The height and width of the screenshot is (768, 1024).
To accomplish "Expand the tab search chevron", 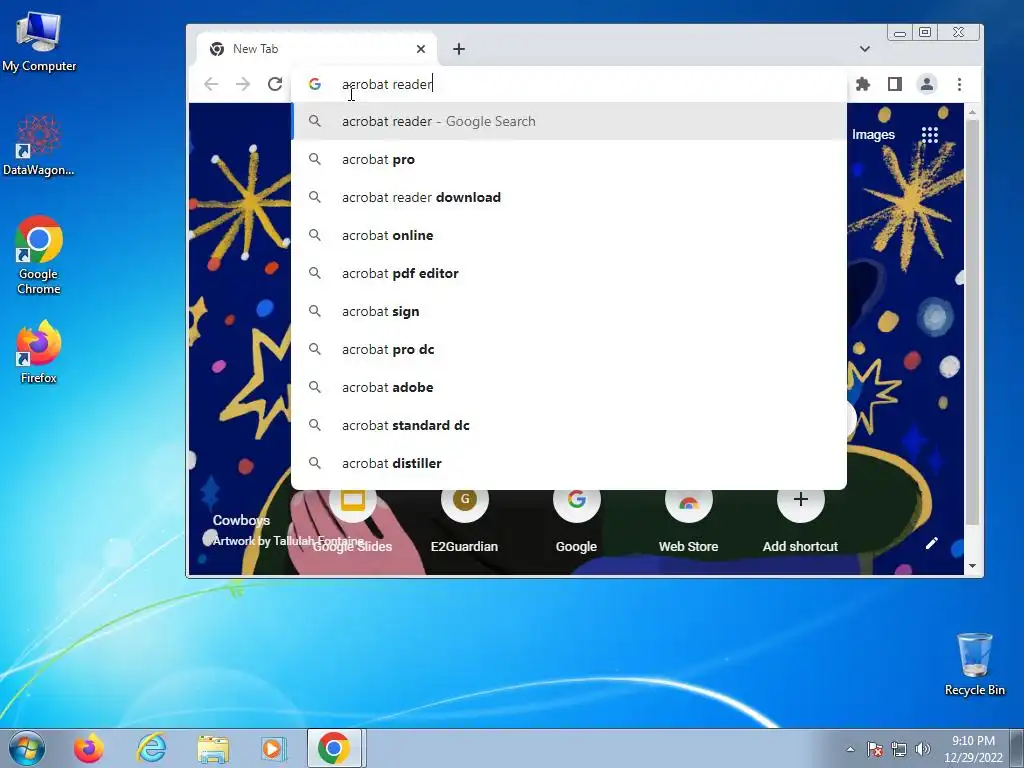I will coord(865,49).
